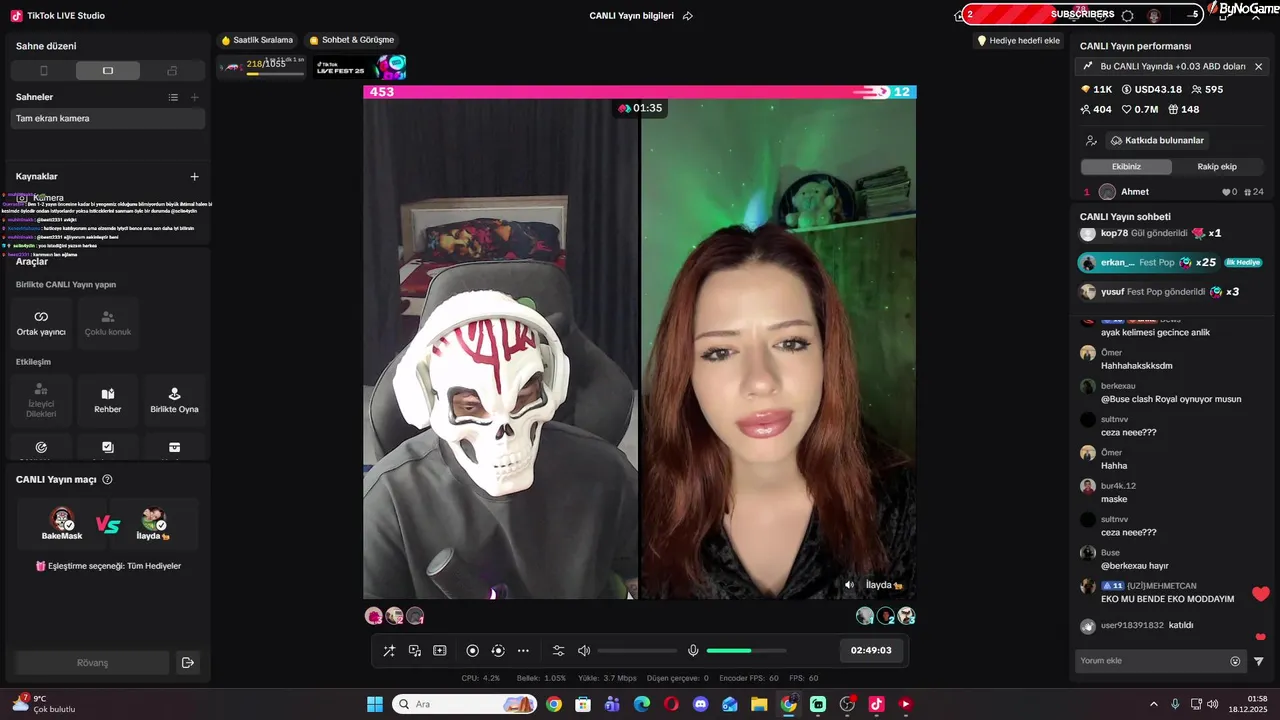Open the media and music tool icon
The height and width of the screenshot is (720, 1280).
click(x=414, y=650)
